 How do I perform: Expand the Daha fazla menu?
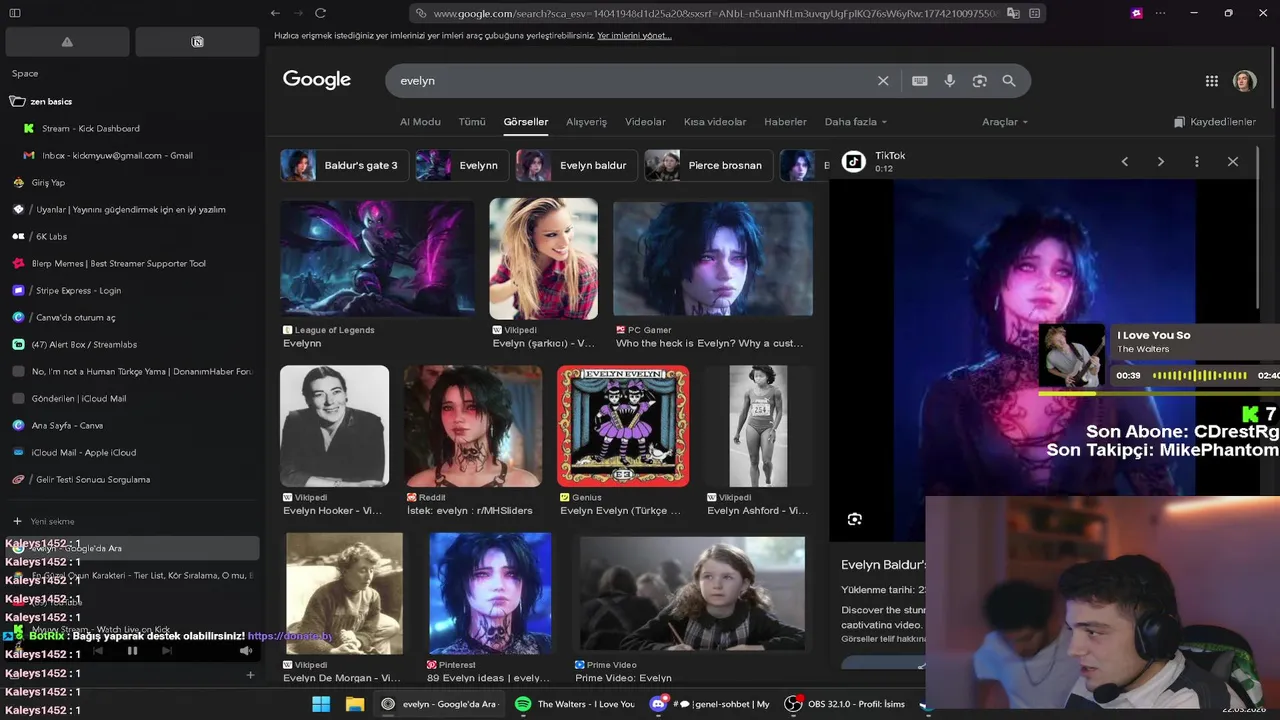click(856, 122)
